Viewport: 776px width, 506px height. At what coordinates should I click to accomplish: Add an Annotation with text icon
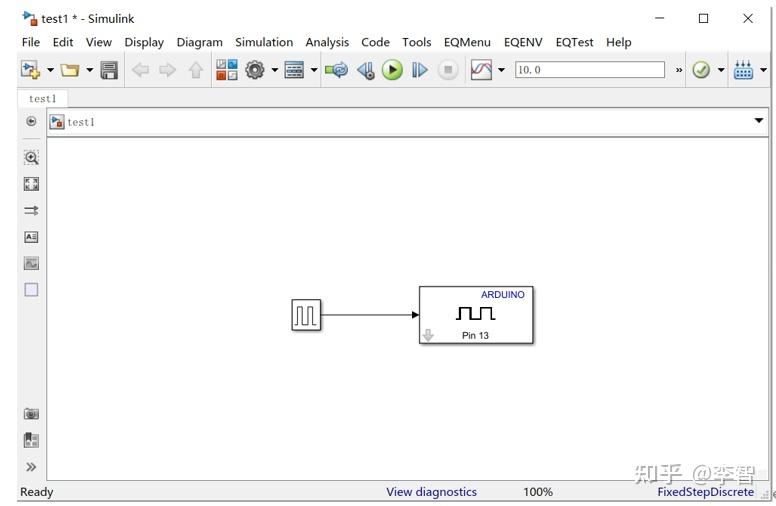(x=31, y=237)
